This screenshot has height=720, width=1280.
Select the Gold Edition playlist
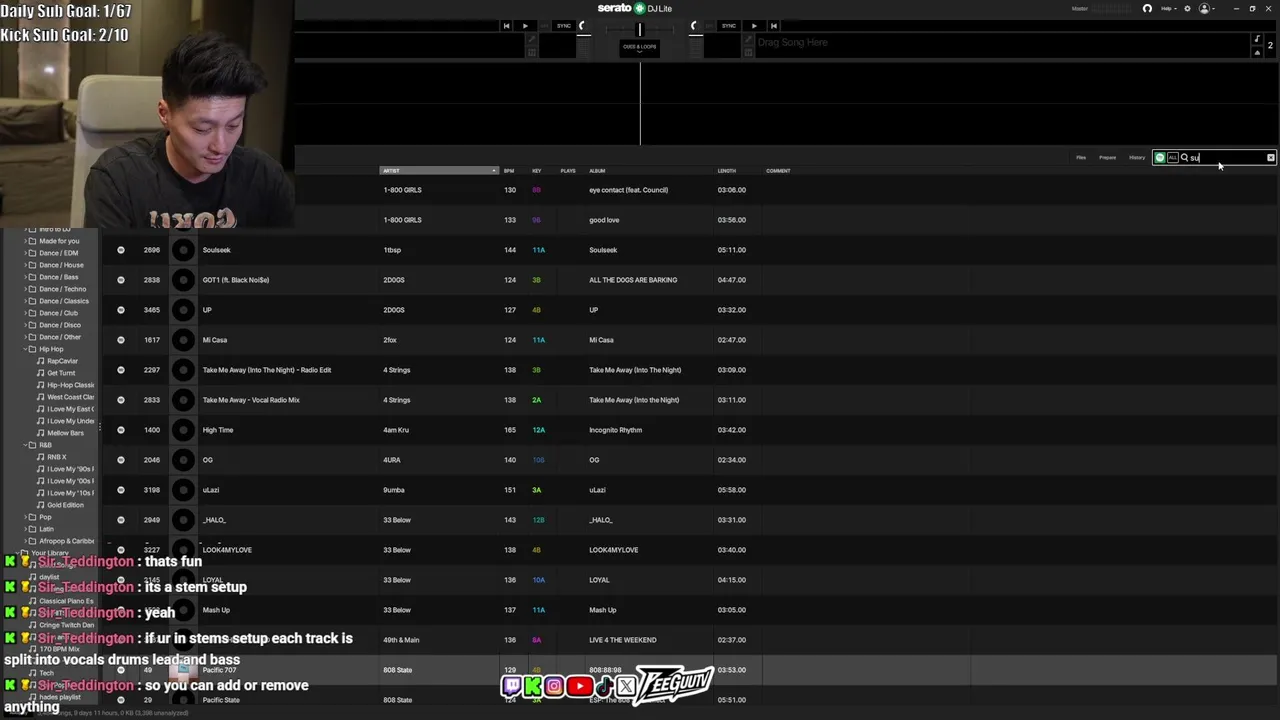[65, 505]
